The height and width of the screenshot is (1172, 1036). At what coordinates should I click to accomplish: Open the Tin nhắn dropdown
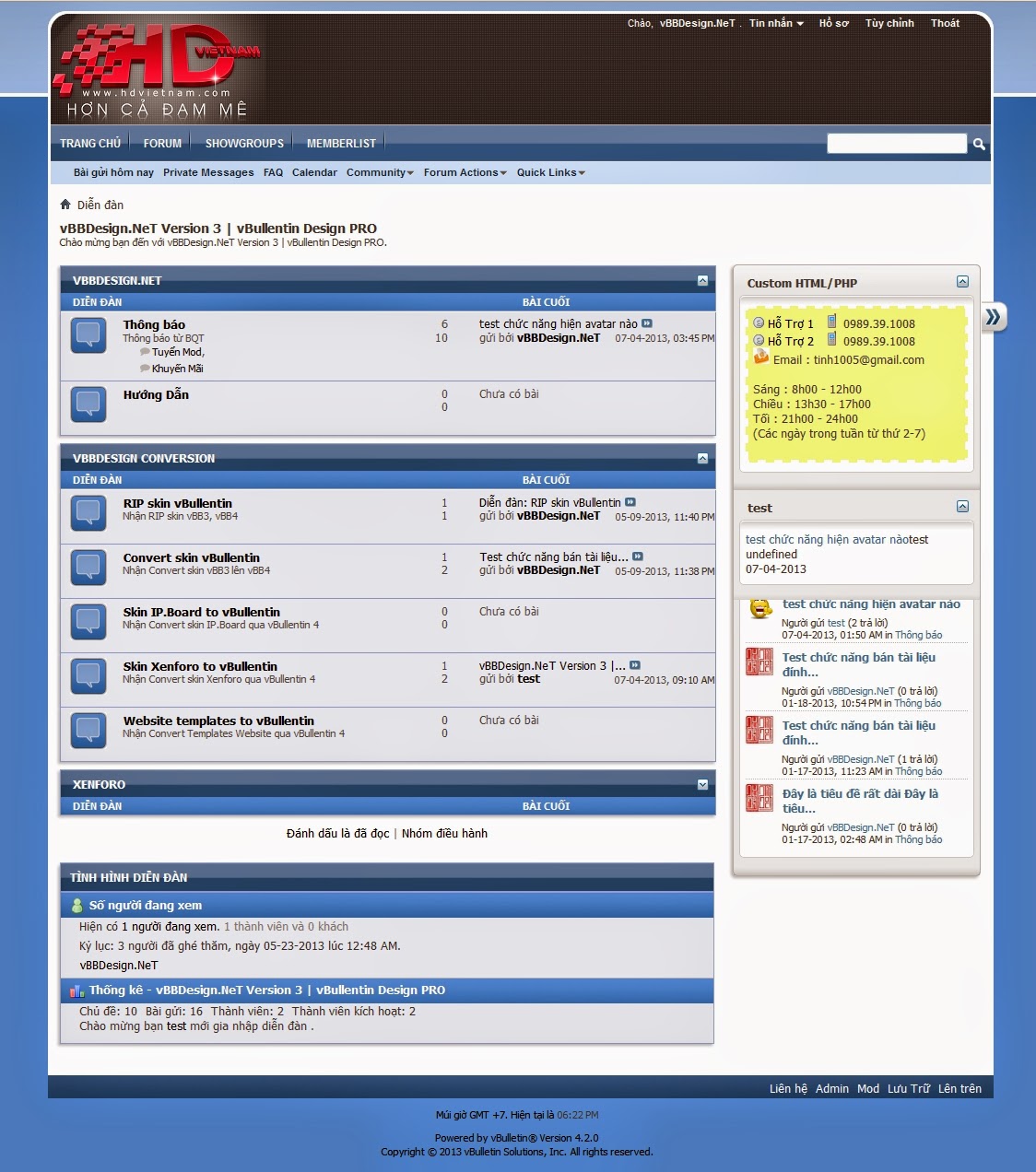point(776,23)
